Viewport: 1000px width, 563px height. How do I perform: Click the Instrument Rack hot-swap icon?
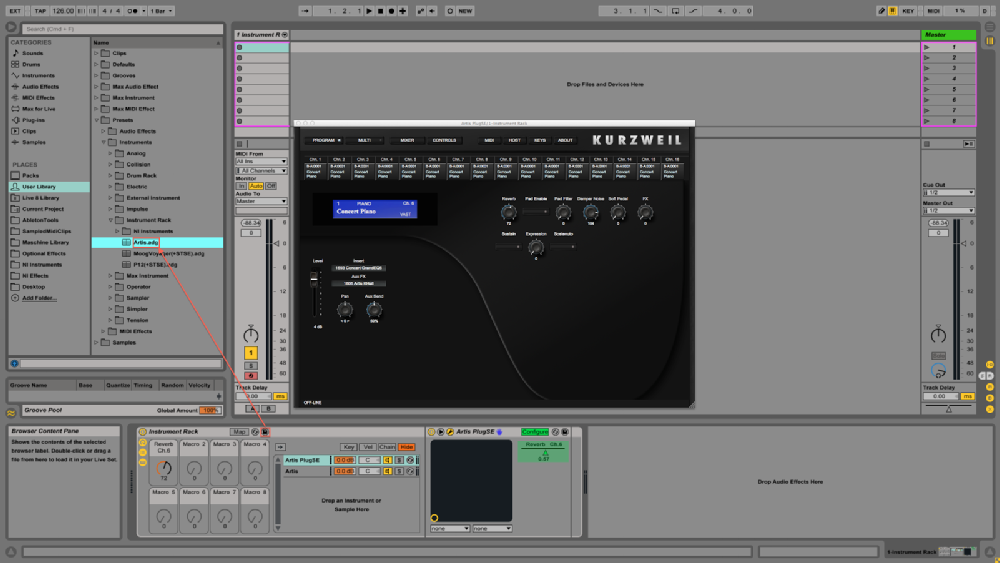(x=255, y=432)
